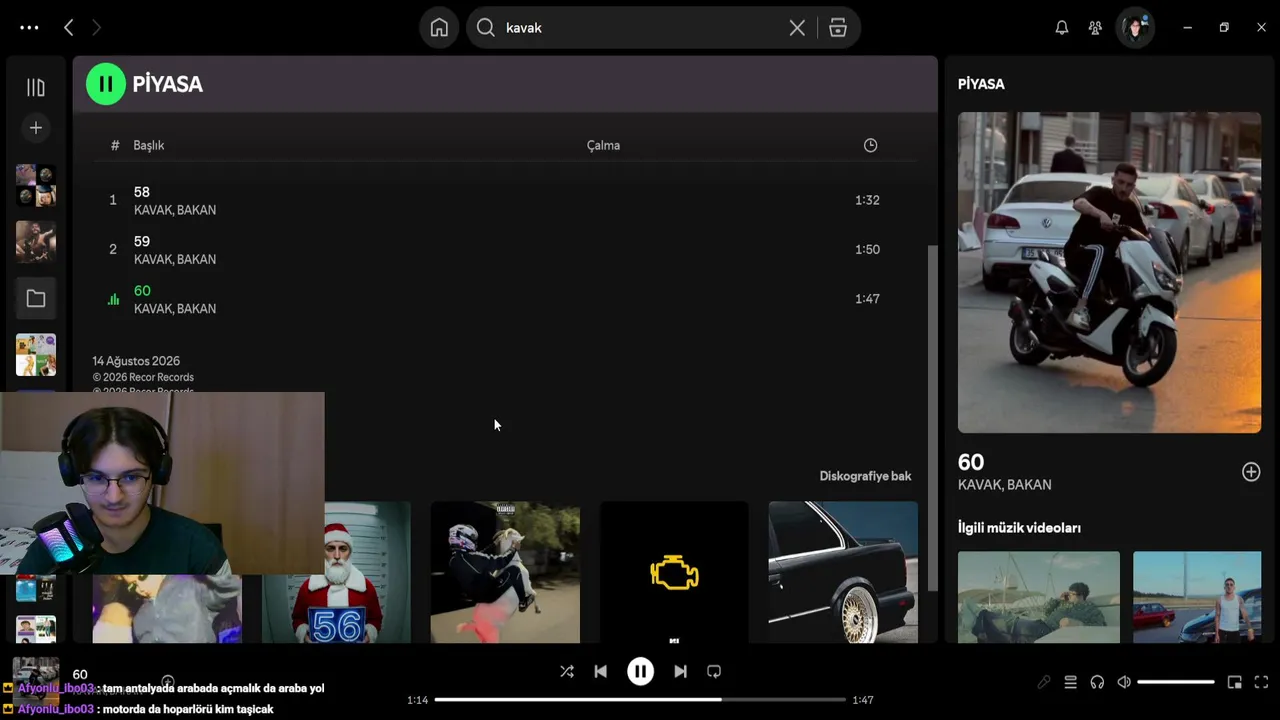Open the black car wheel album cover

tap(843, 572)
